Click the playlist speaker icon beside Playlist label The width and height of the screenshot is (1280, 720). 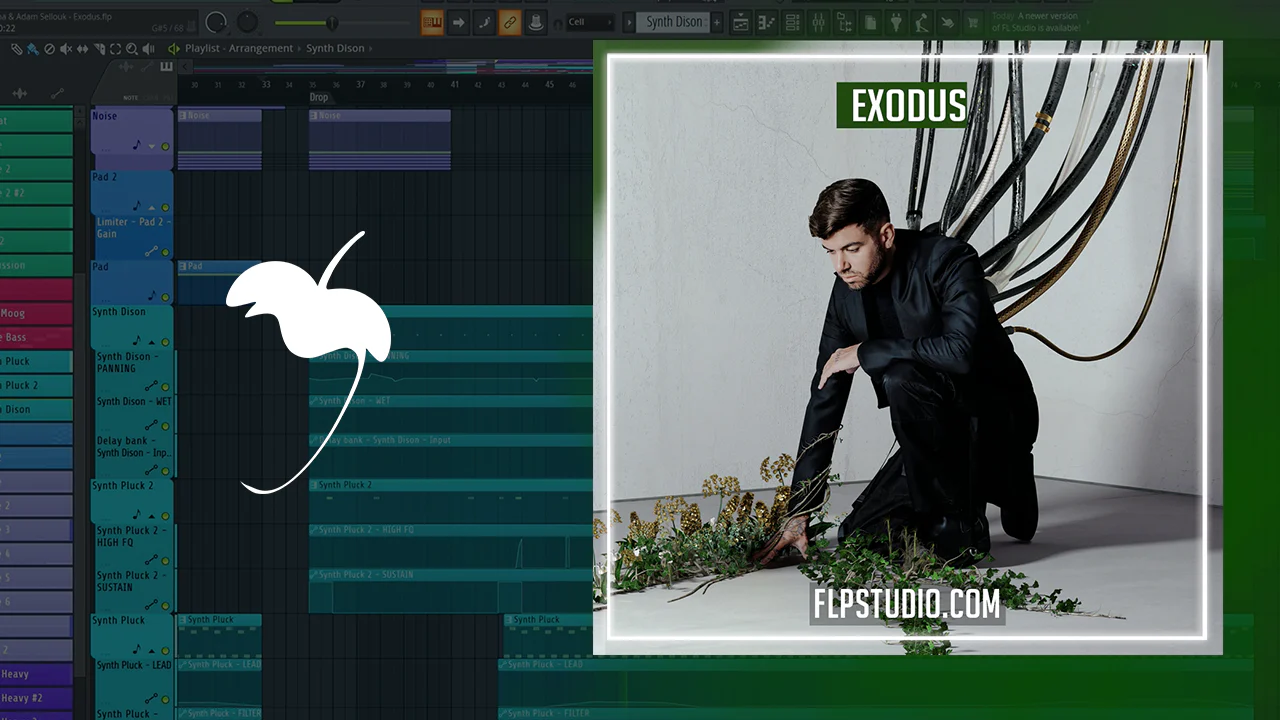(174, 49)
